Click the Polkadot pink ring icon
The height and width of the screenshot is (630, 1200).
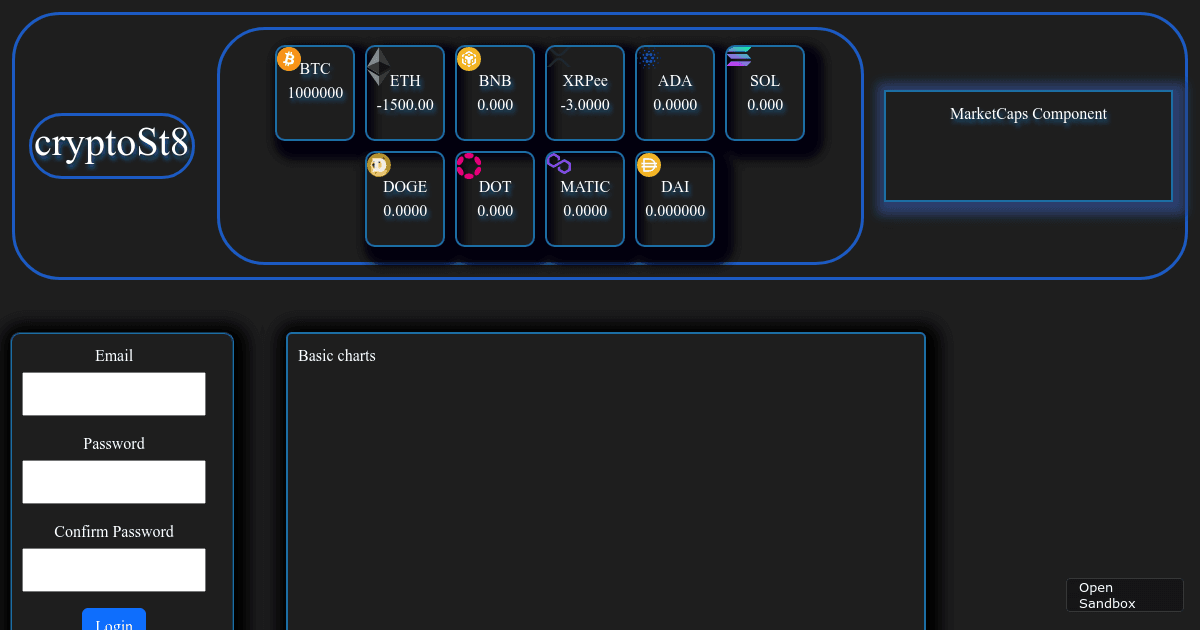[469, 165]
